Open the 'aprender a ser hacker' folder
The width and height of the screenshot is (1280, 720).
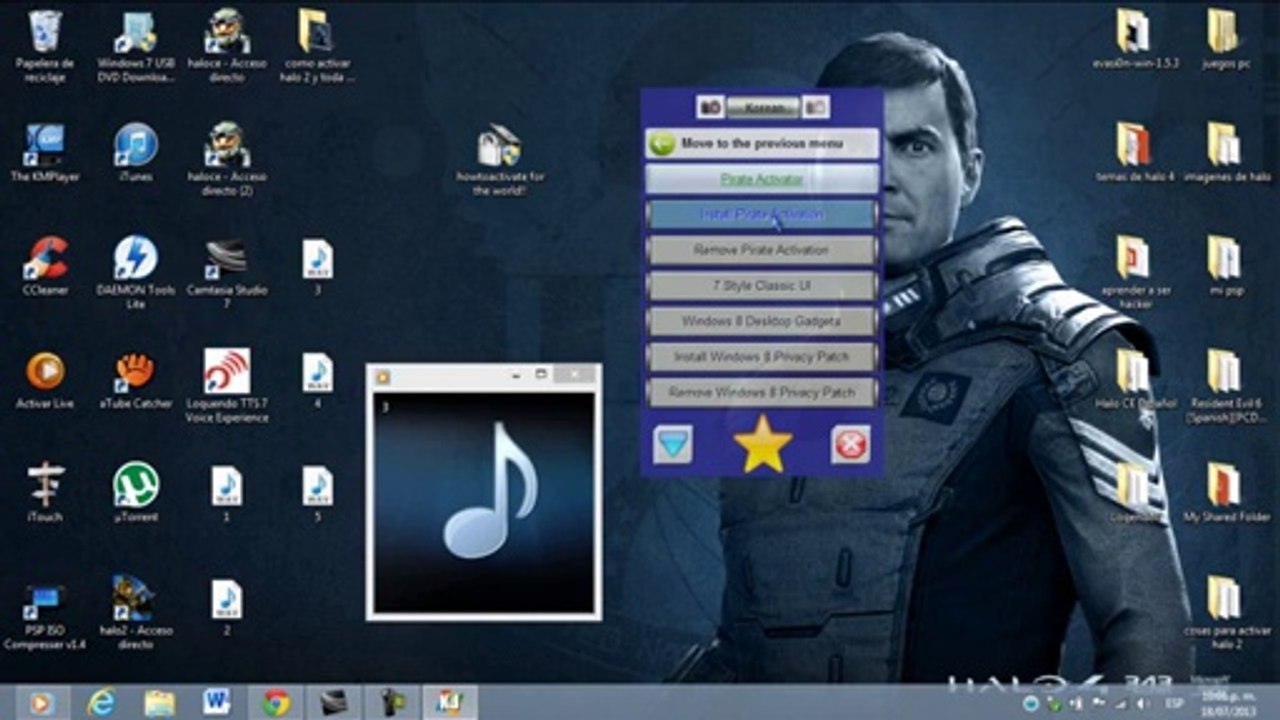pos(1134,272)
